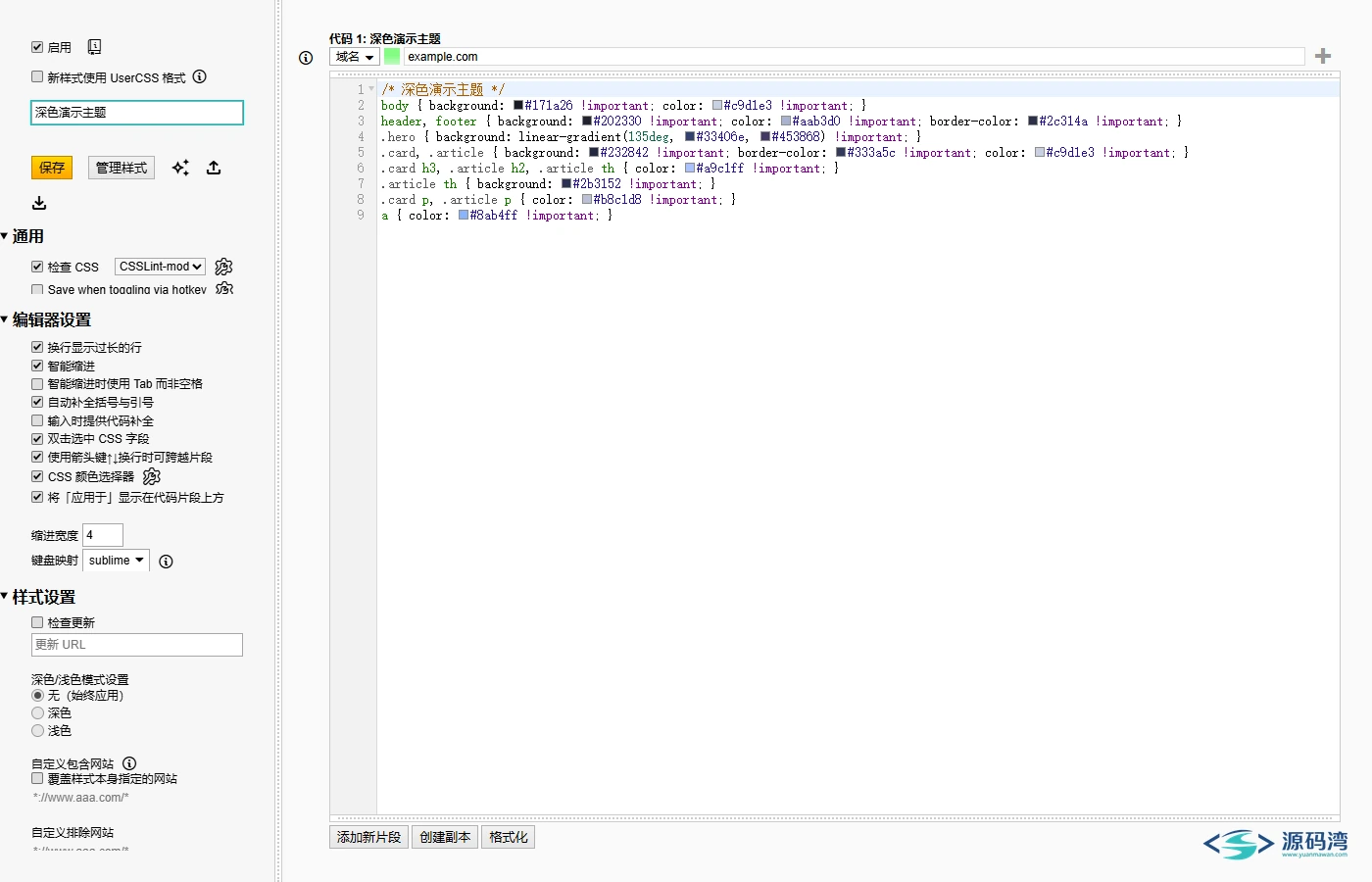
Task: Click the 保存 button
Action: pyautogui.click(x=52, y=168)
